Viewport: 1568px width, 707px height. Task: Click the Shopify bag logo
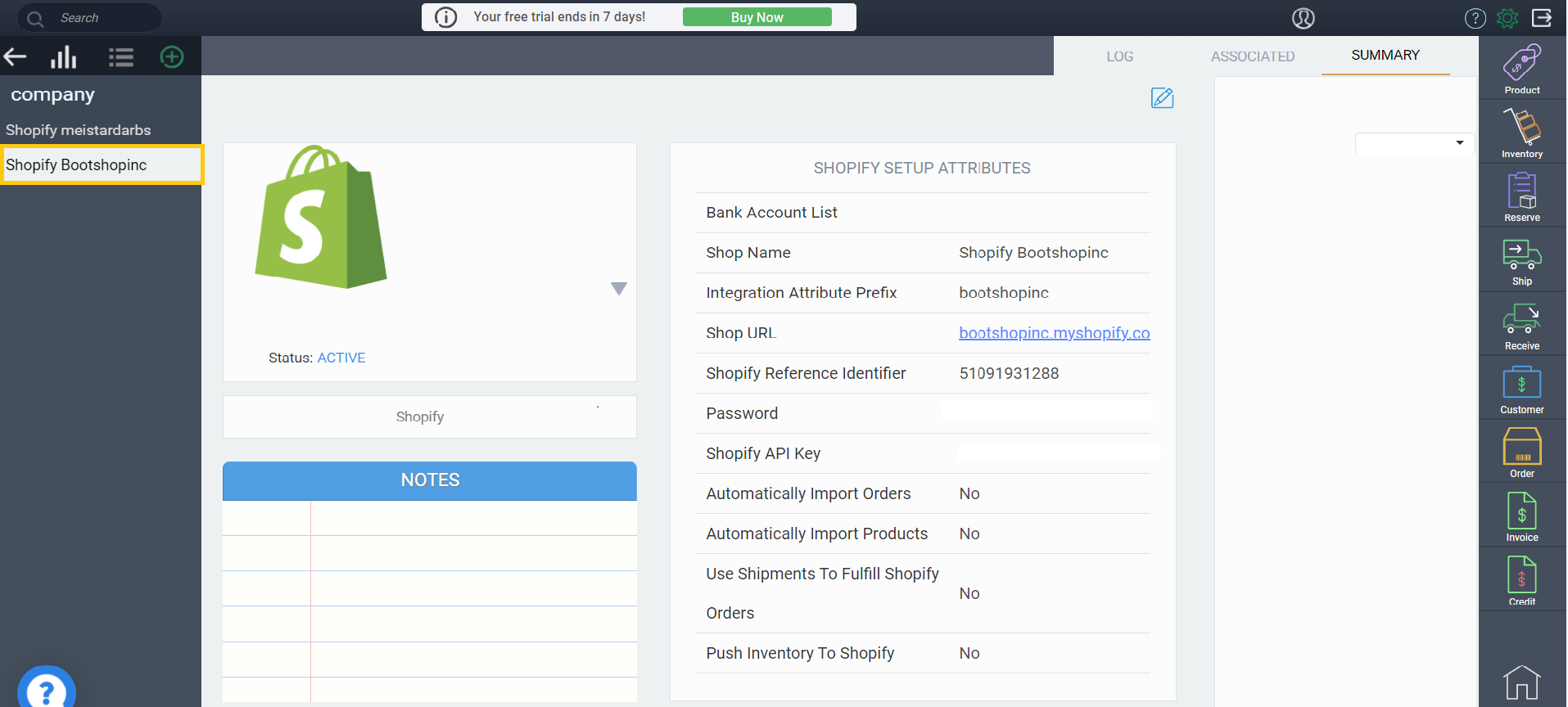coord(321,217)
